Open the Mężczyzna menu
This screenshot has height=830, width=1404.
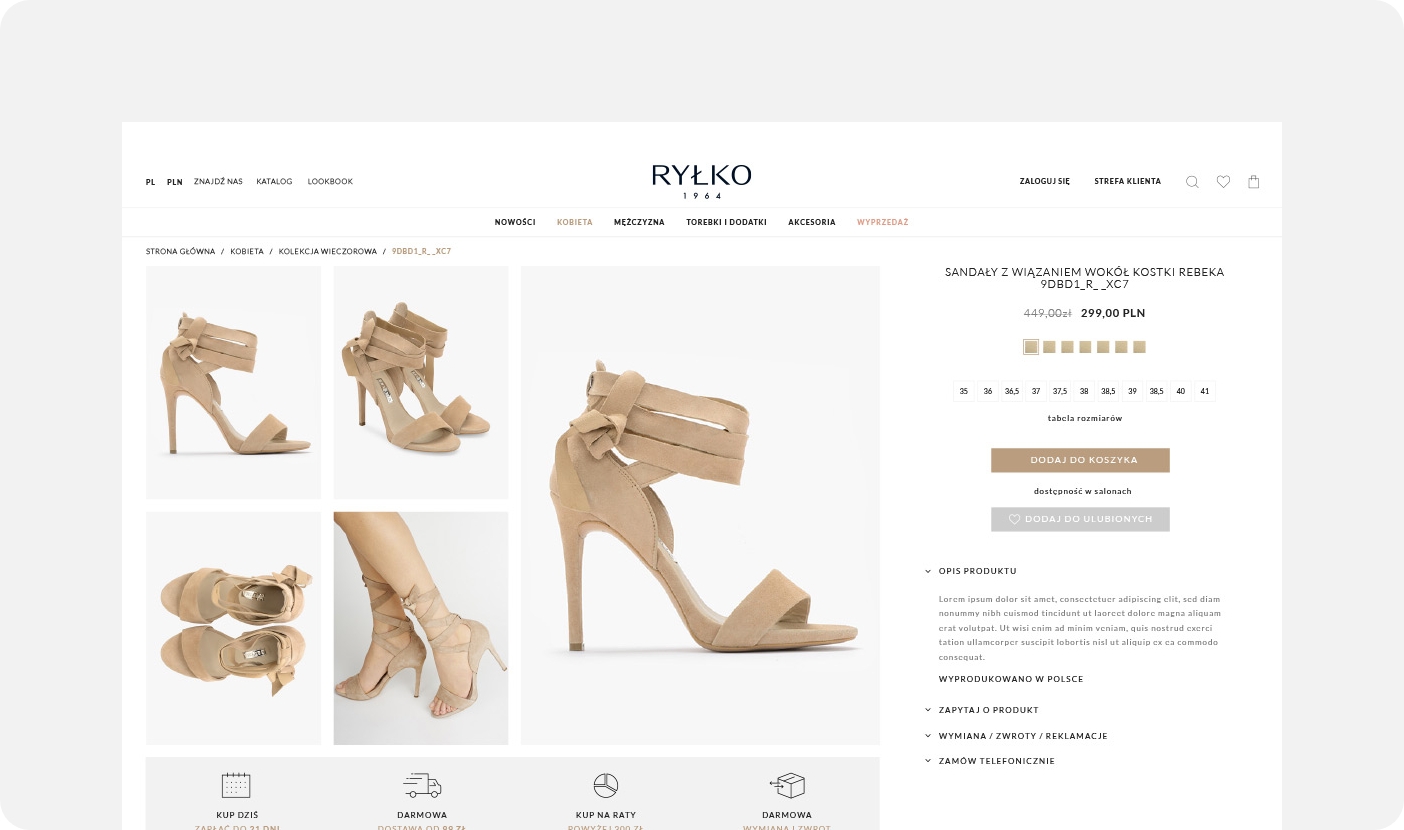(x=639, y=222)
